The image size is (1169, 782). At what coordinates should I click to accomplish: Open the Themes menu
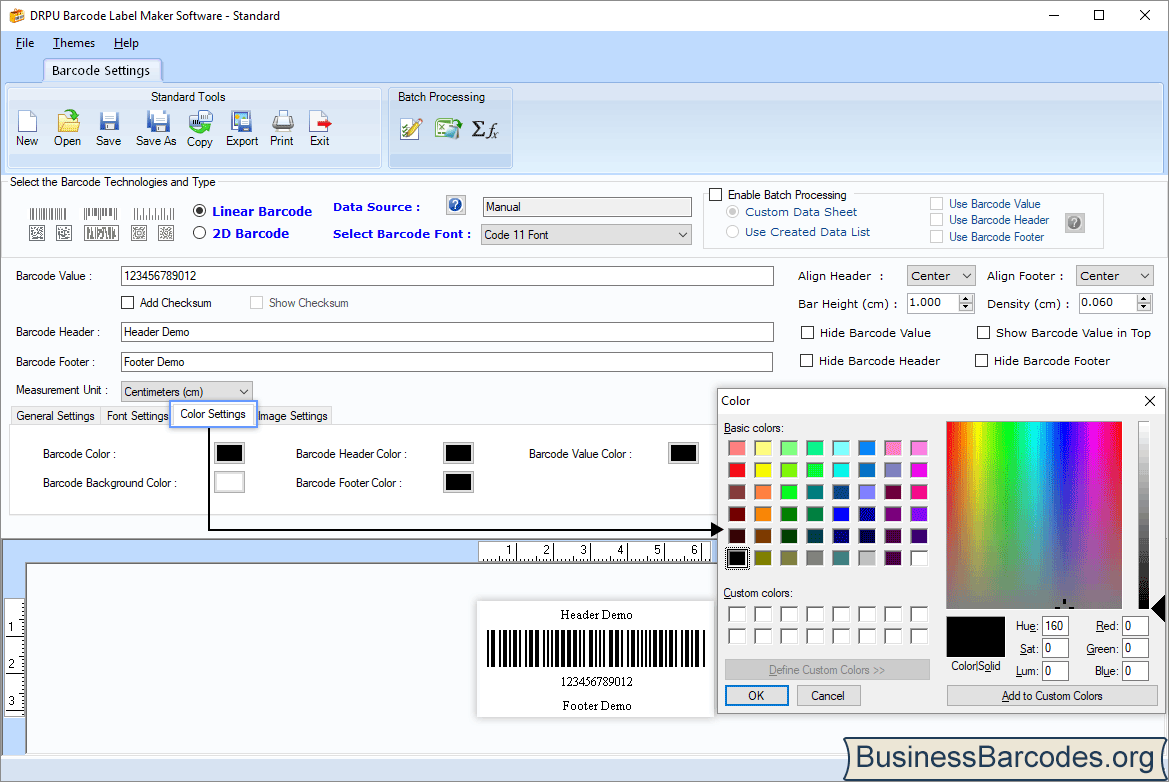73,43
